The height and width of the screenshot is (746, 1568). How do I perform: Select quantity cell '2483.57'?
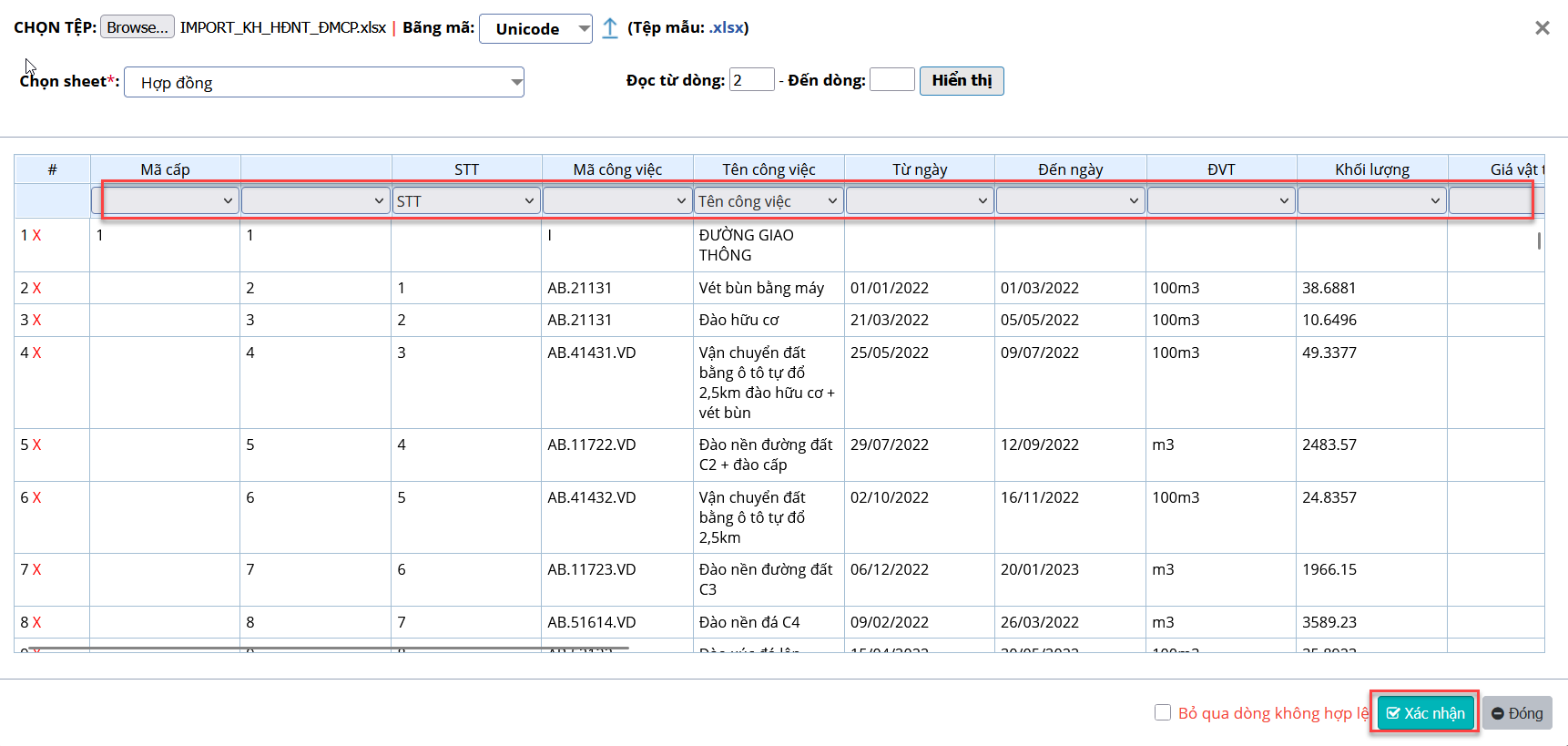(1372, 455)
